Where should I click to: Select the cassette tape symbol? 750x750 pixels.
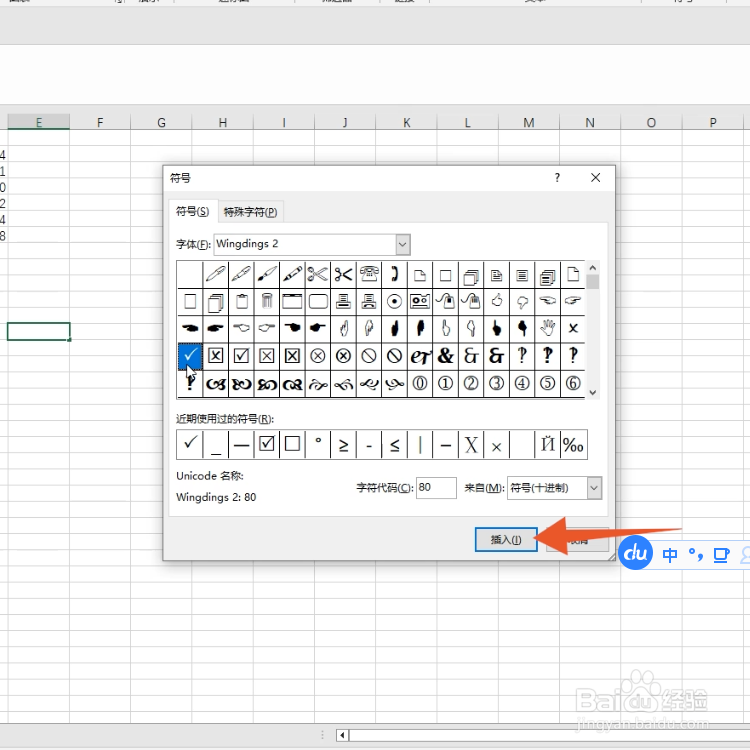pyautogui.click(x=420, y=301)
